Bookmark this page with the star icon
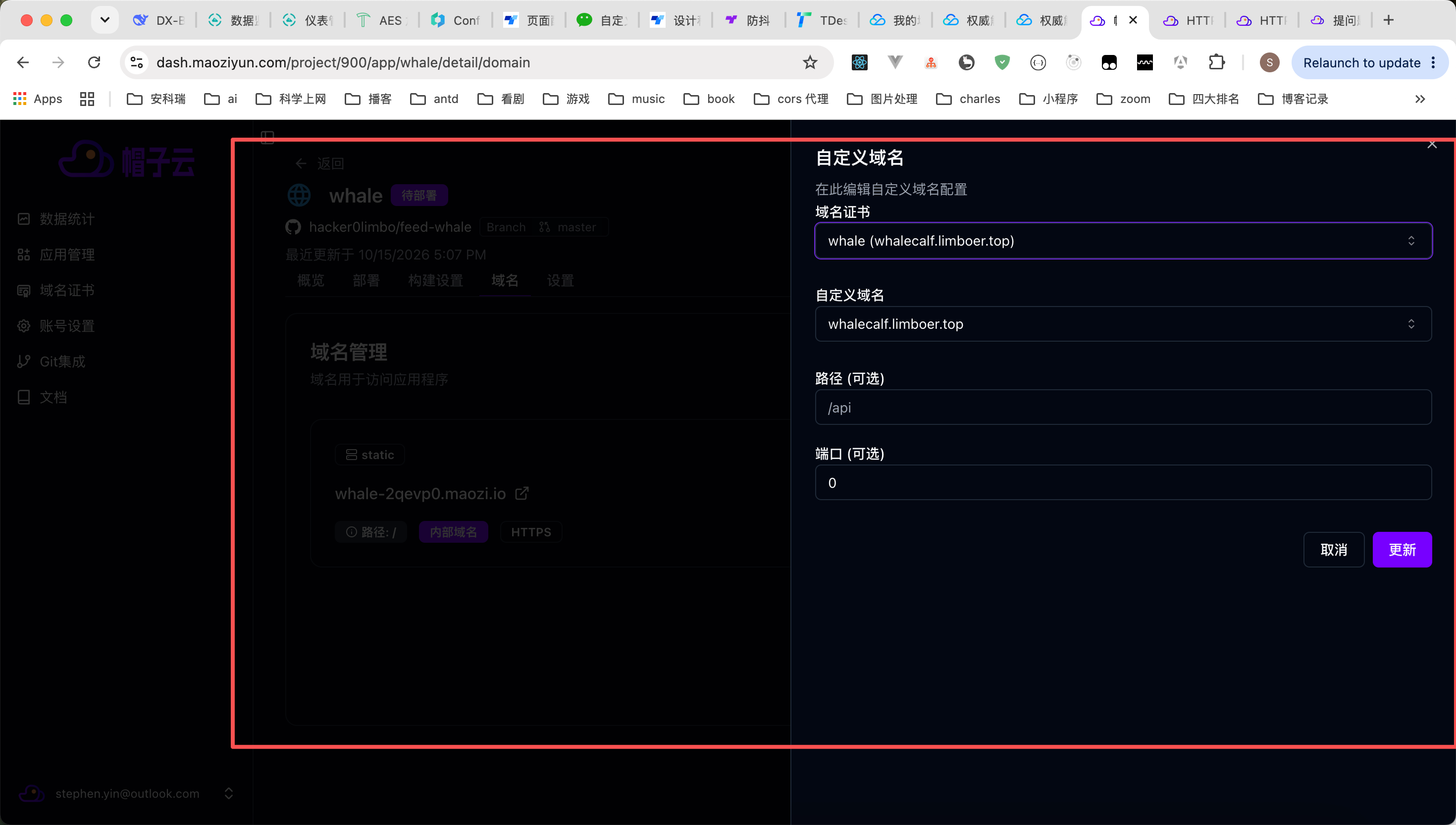Screen dimensions: 1456x825 coord(810,62)
